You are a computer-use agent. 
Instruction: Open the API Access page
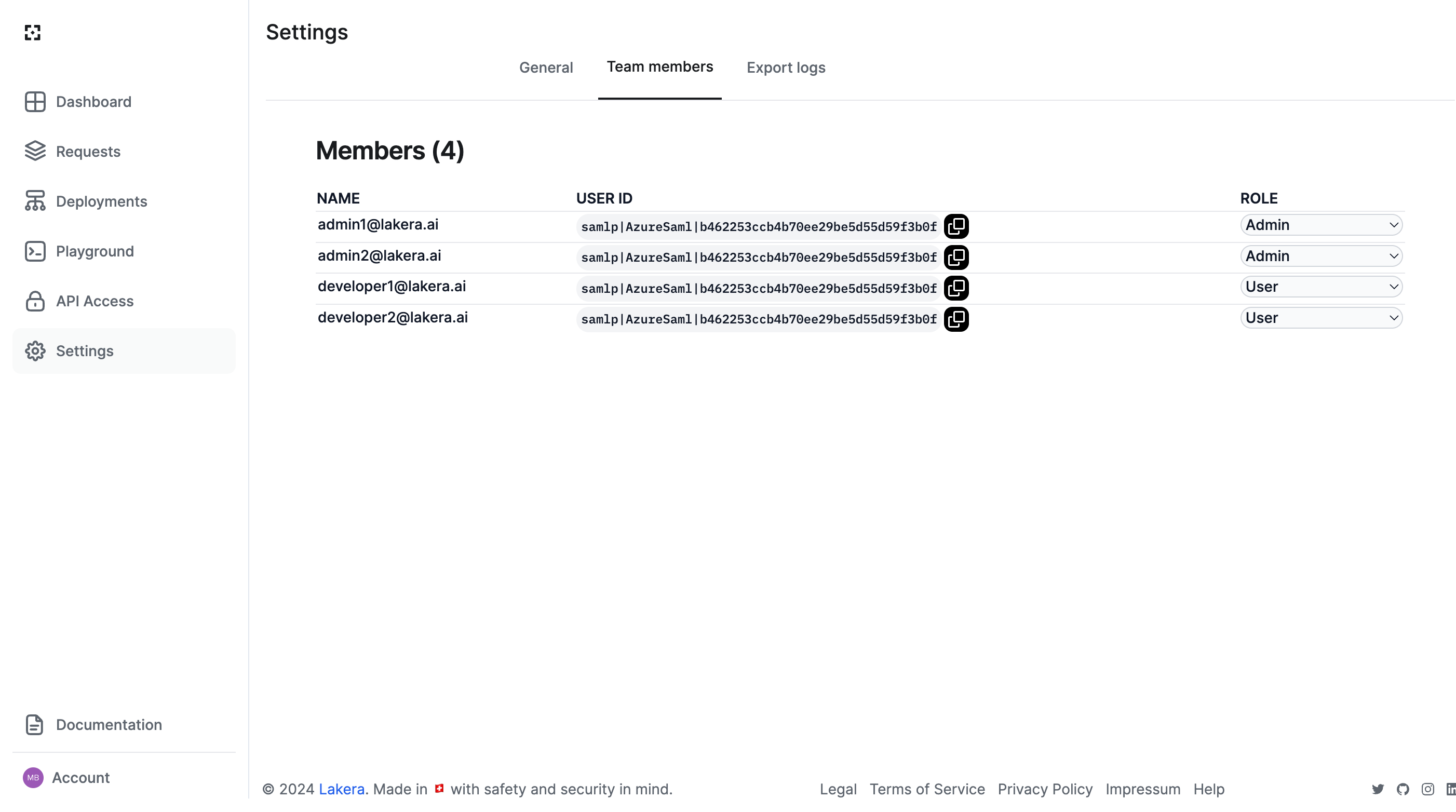point(95,301)
